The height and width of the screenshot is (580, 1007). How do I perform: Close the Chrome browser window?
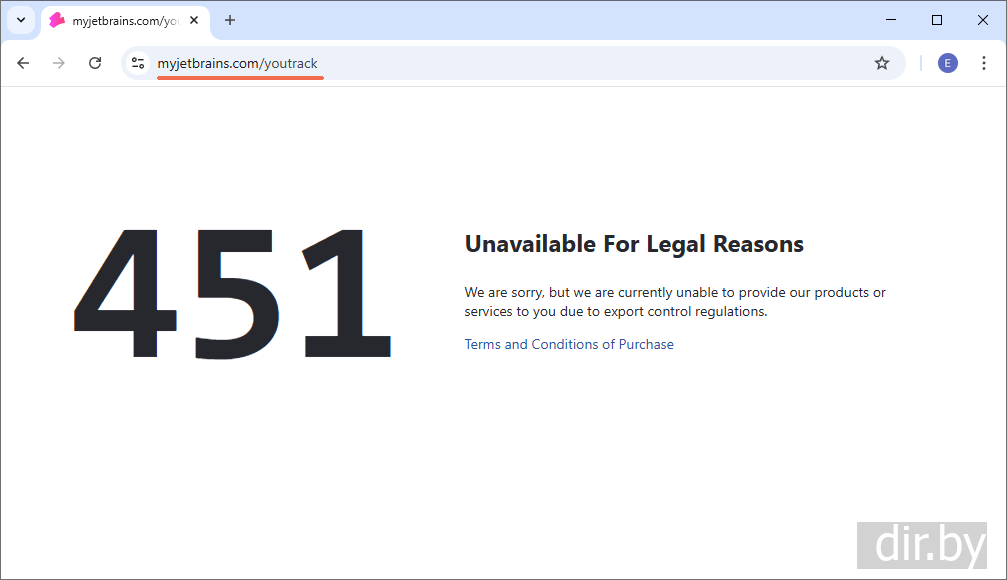click(x=982, y=20)
